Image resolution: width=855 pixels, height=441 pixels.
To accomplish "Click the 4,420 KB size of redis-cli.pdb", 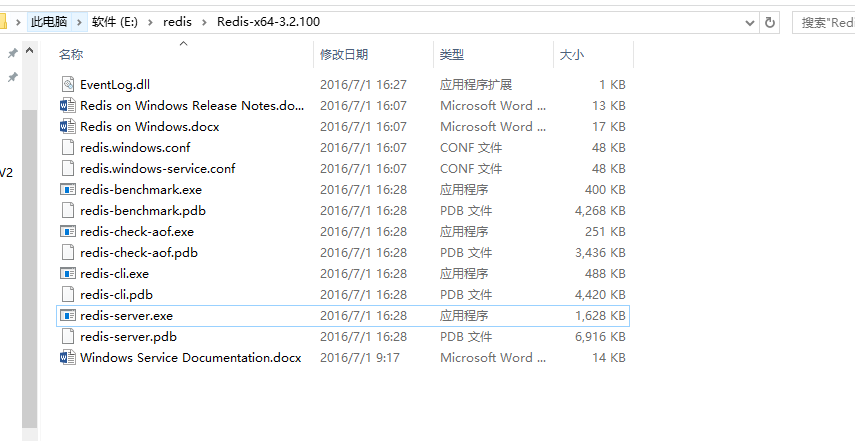I will pyautogui.click(x=600, y=294).
